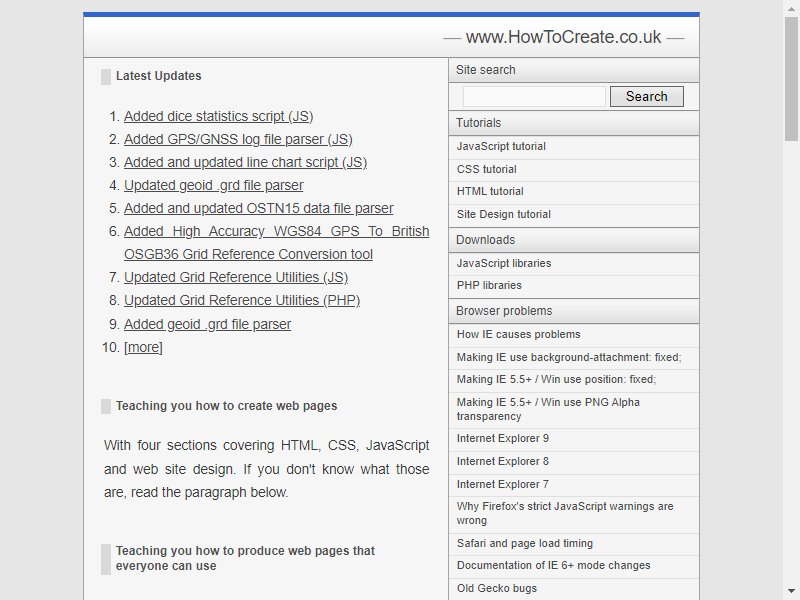The image size is (800, 600).
Task: Click the scroll up arrow of the page scrollbar
Action: click(791, 7)
